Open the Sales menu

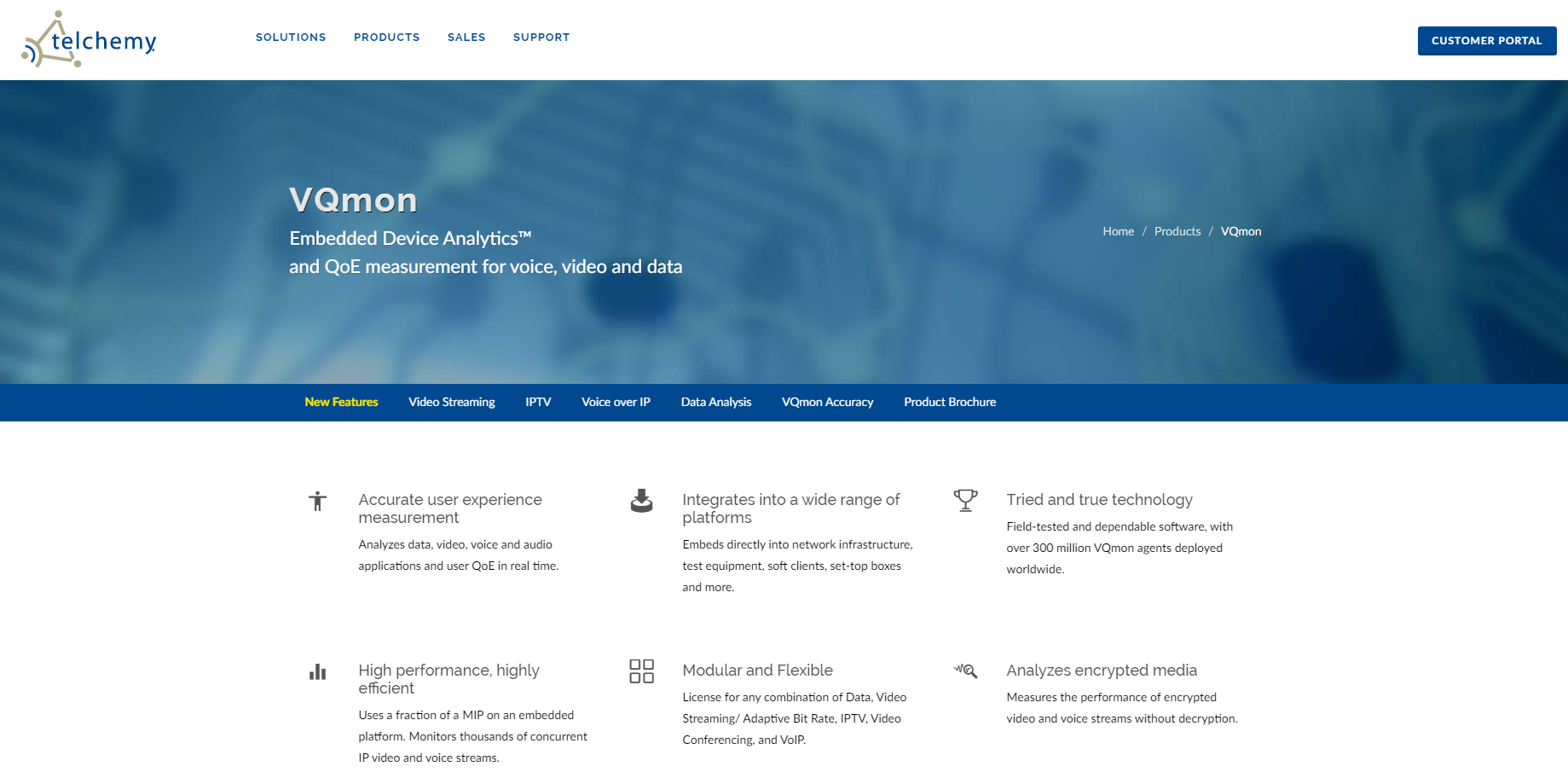click(x=466, y=38)
